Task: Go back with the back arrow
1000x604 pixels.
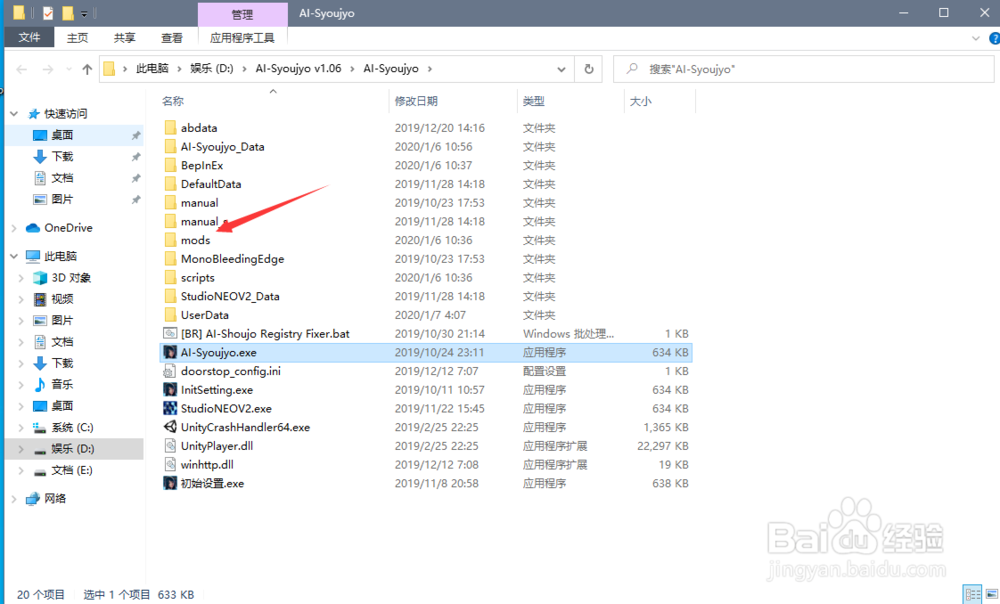Action: pos(22,69)
